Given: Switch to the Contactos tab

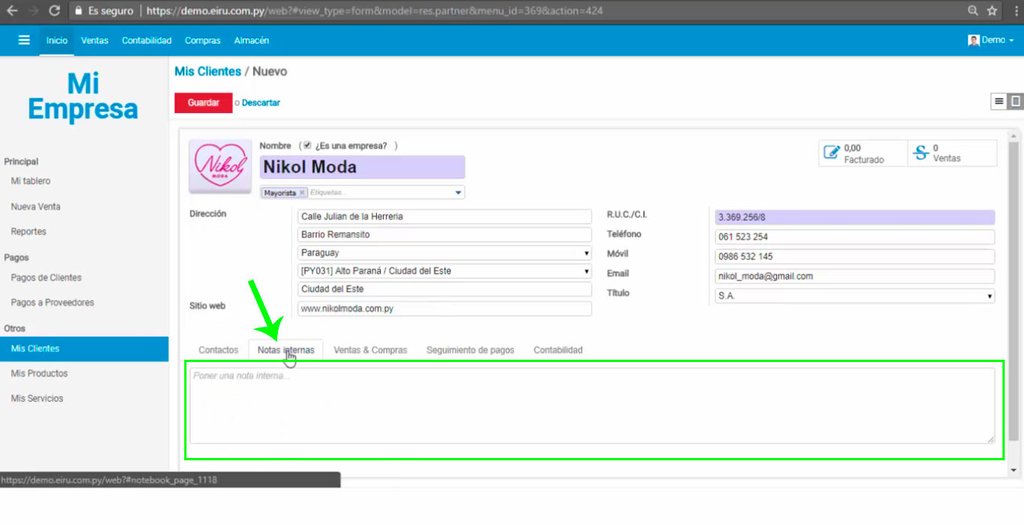Looking at the screenshot, I should (x=218, y=350).
